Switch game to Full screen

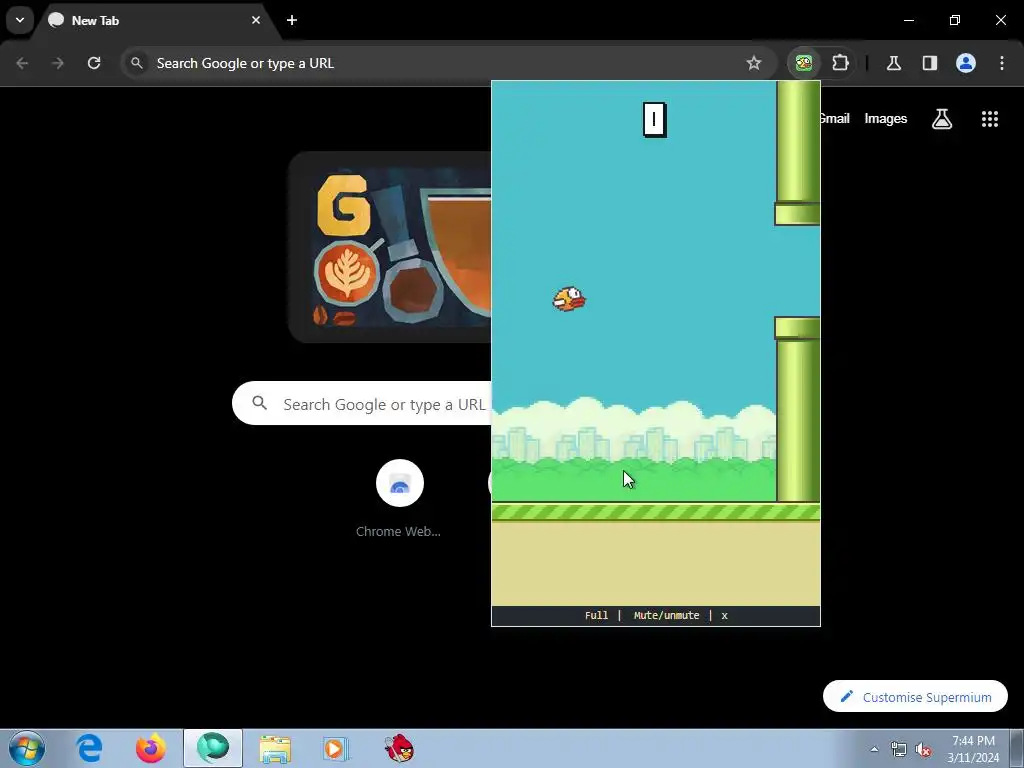pos(596,616)
